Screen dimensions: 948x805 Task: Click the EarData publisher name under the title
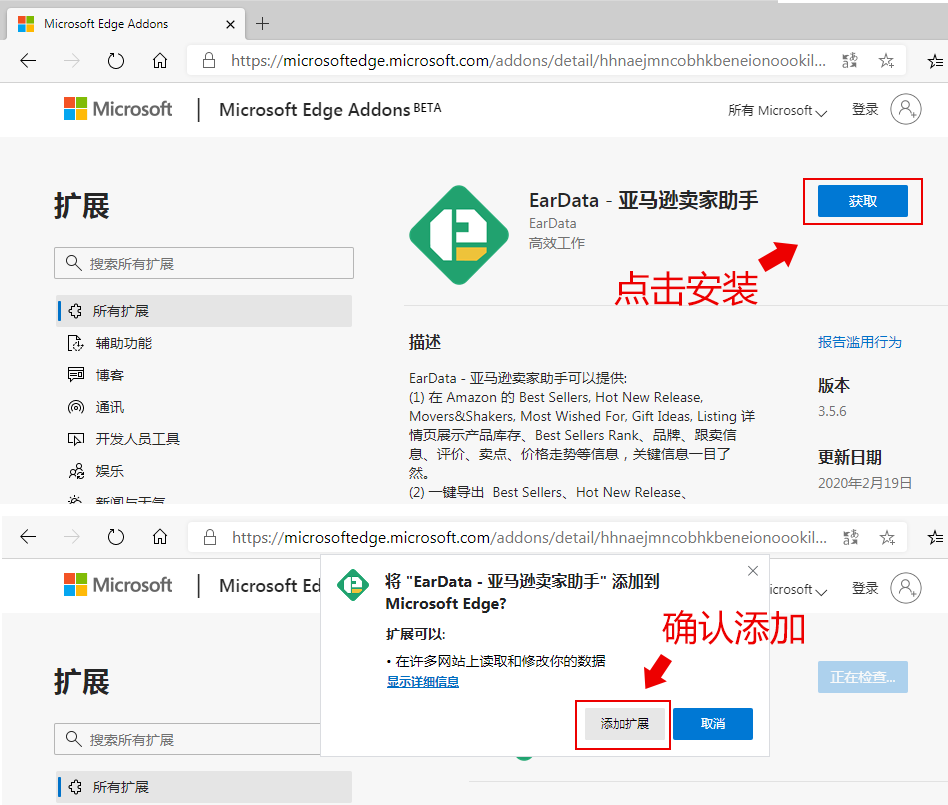pyautogui.click(x=553, y=223)
